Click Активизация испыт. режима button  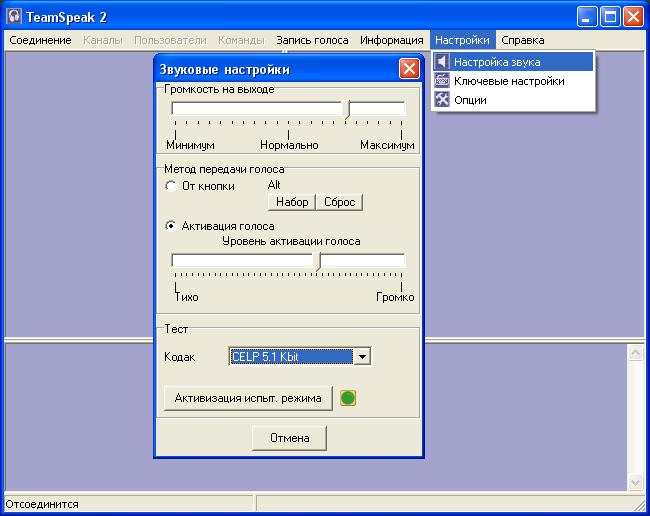coord(248,398)
